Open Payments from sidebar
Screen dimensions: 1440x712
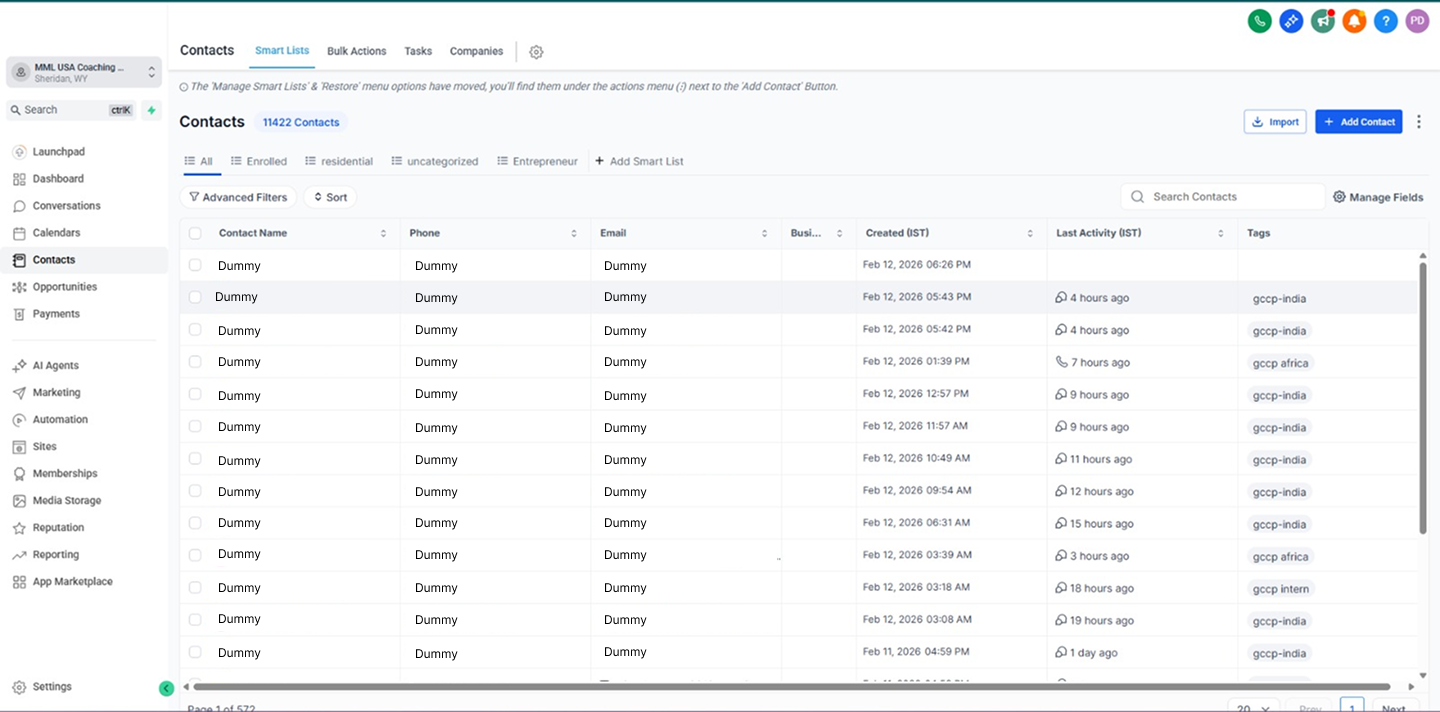[x=56, y=314]
